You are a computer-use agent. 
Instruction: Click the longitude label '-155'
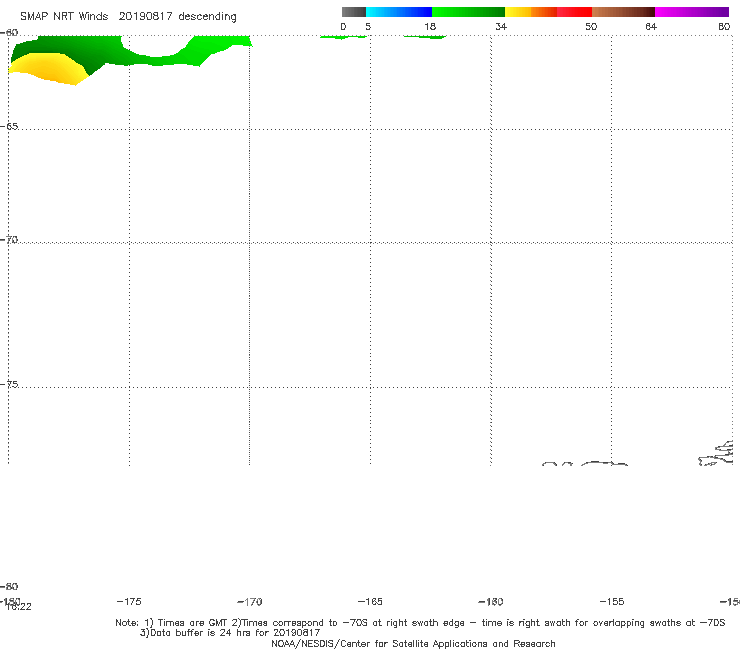pos(612,602)
